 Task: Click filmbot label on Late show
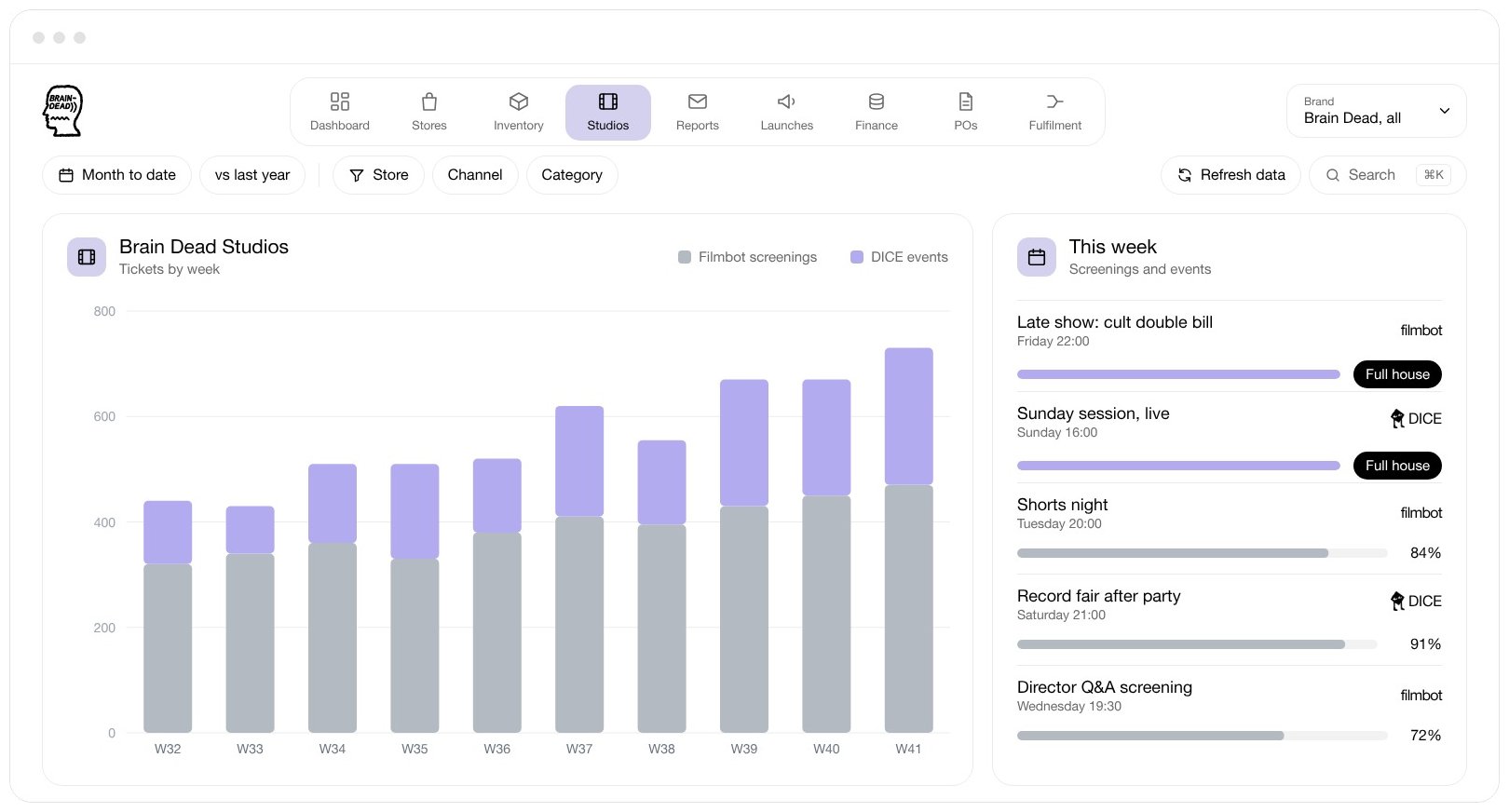point(1421,331)
